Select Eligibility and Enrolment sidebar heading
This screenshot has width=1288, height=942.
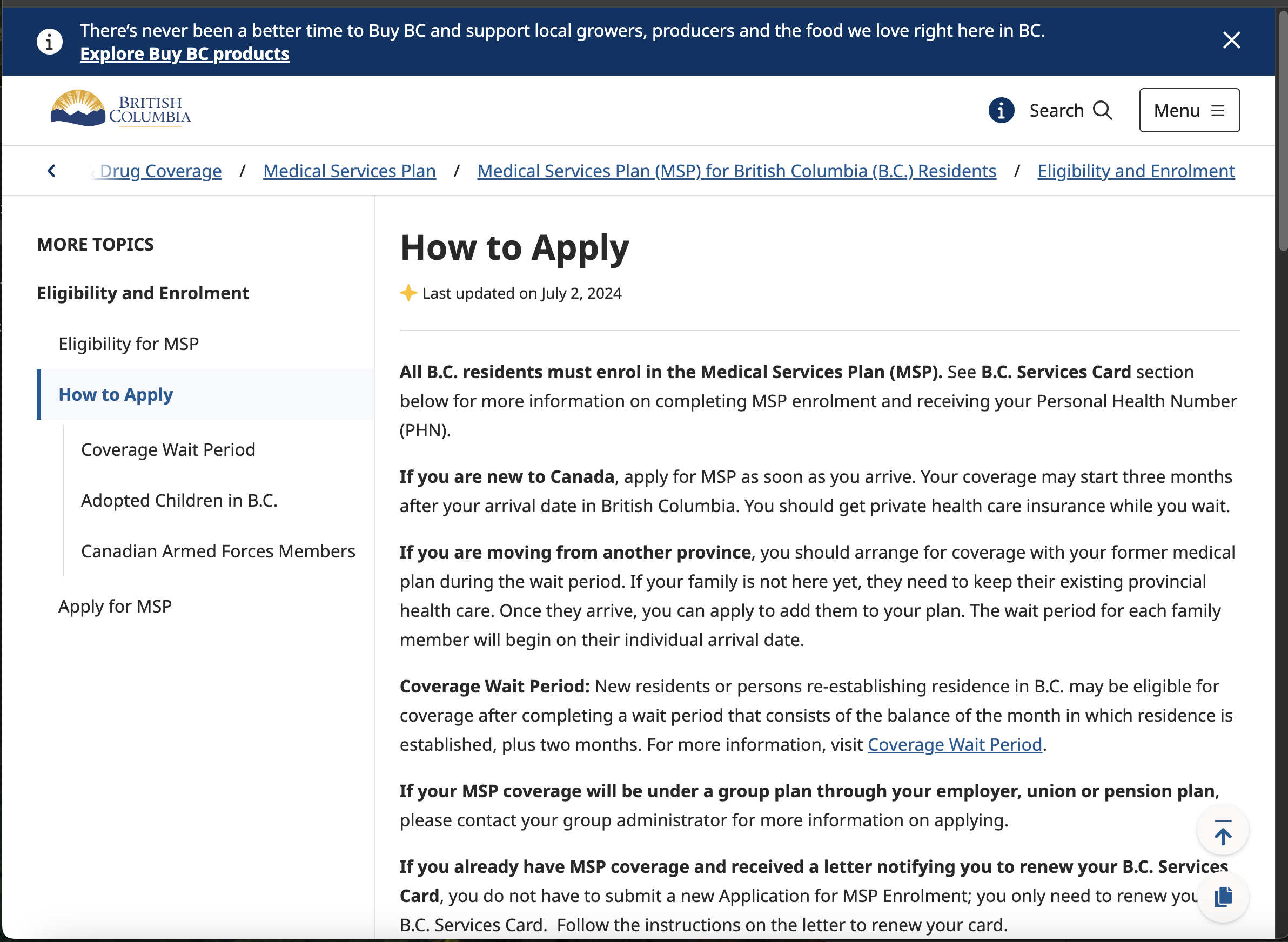(x=143, y=293)
